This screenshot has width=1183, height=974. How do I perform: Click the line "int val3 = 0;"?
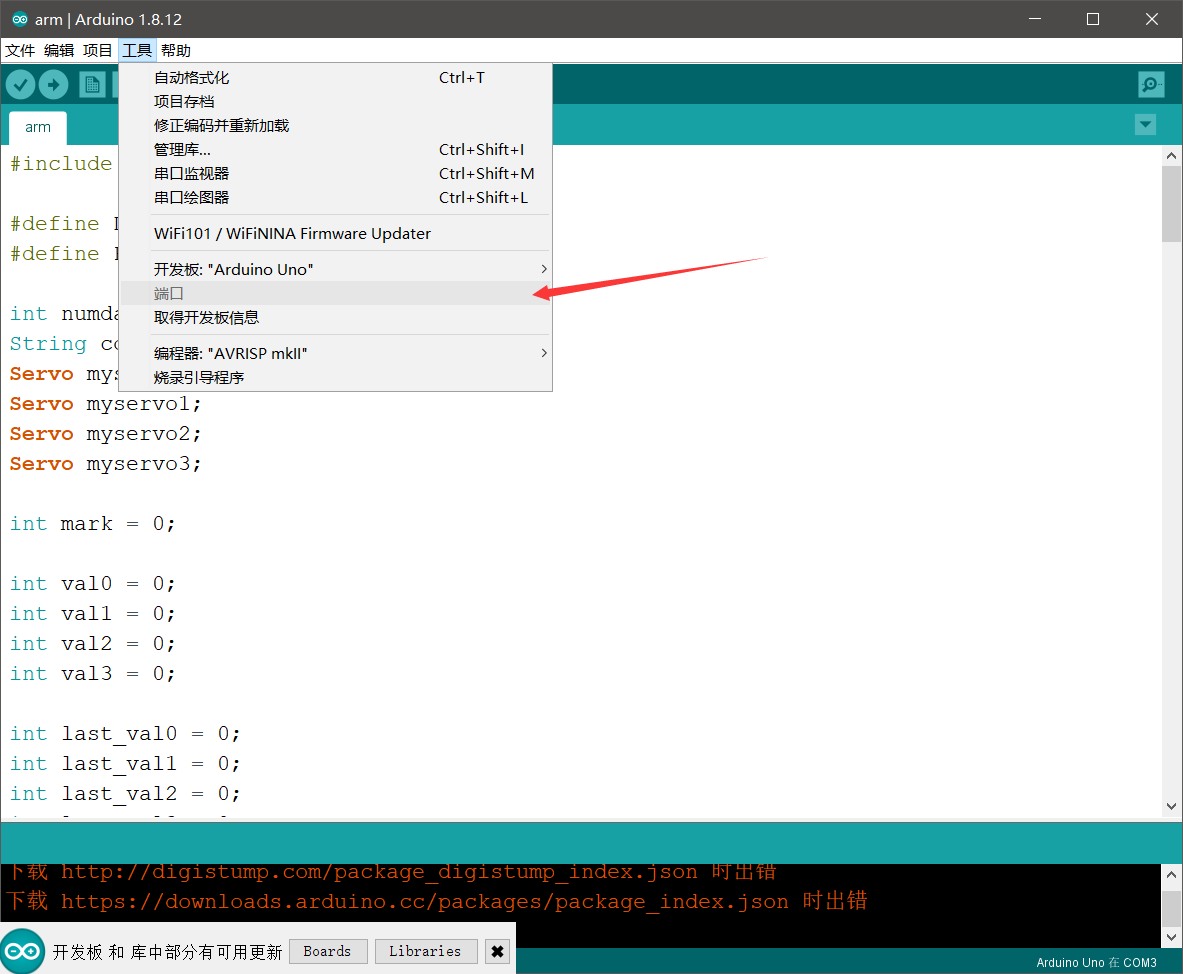(92, 673)
